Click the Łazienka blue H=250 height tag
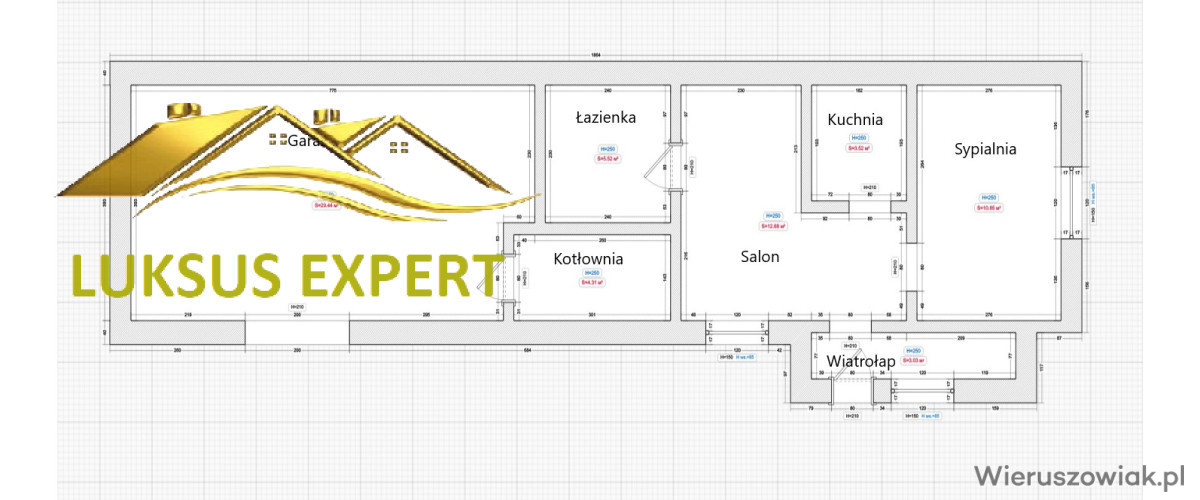This screenshot has width=1200, height=500. (x=607, y=148)
